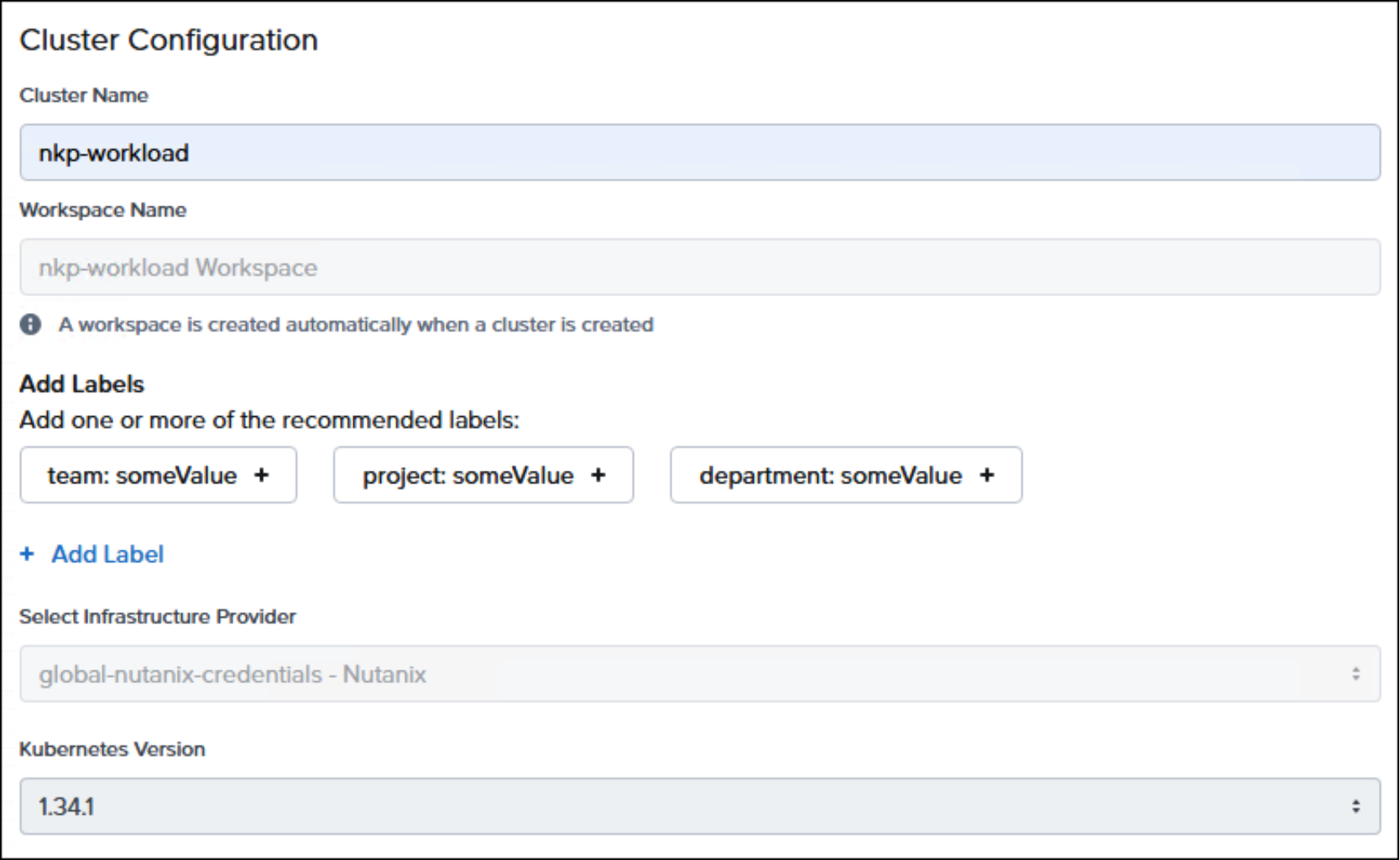Click the Select Infrastructure Provider label
The height and width of the screenshot is (860, 1400).
[158, 617]
